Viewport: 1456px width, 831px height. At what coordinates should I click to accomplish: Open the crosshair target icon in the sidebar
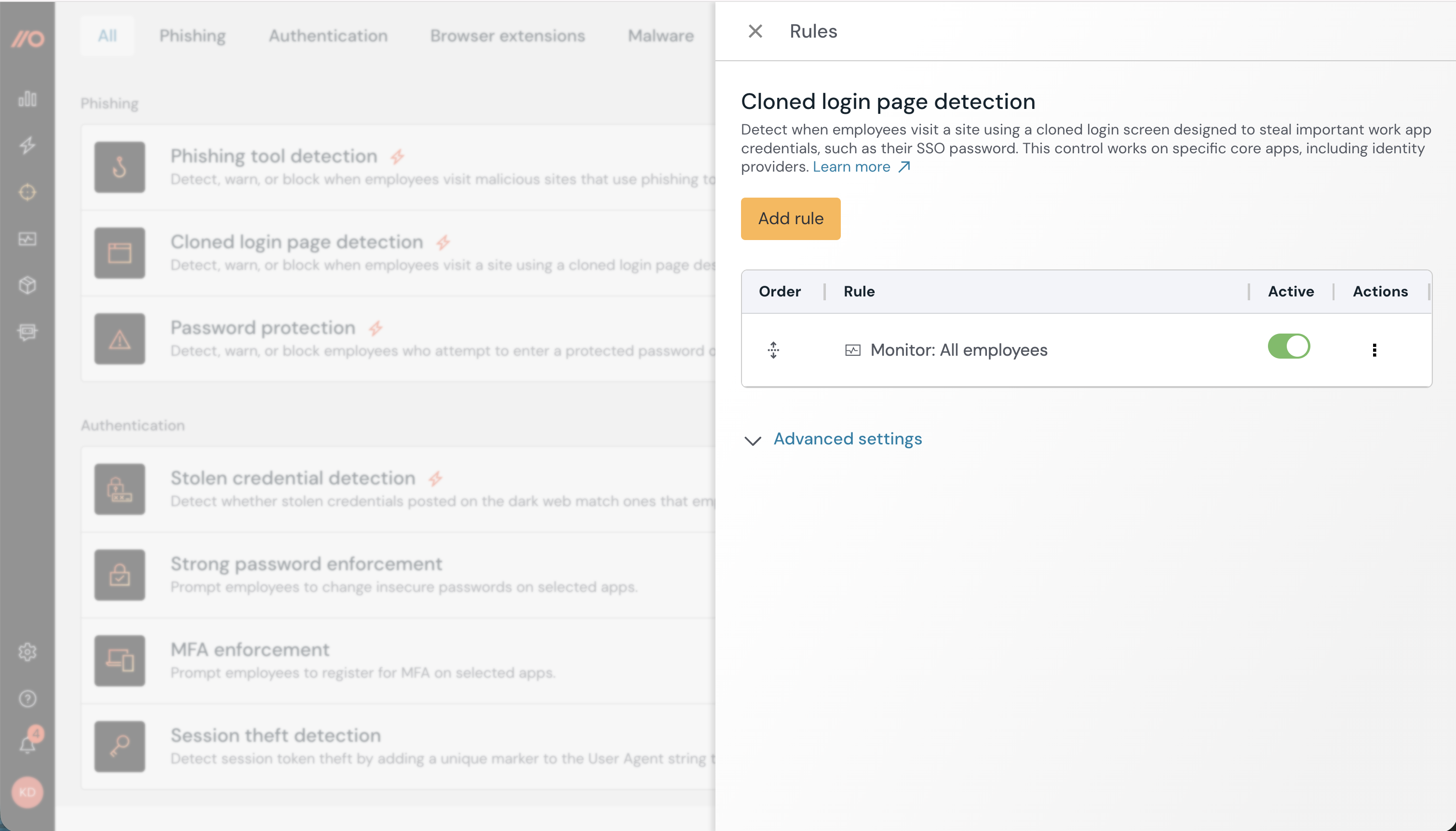pos(27,192)
